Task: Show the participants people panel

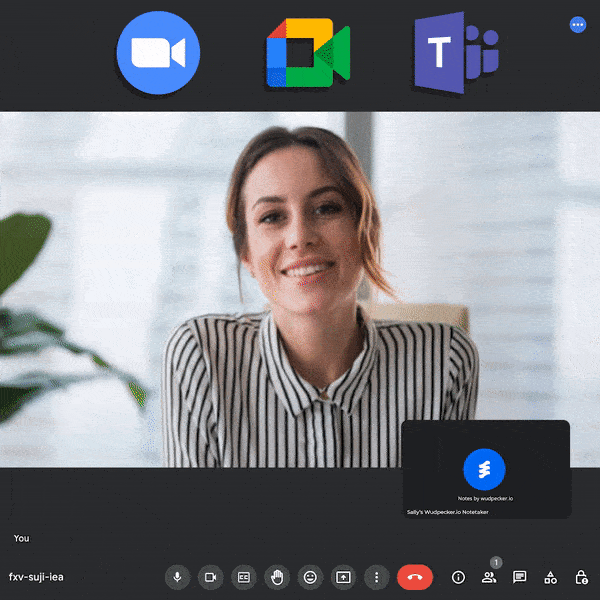Action: [489, 577]
